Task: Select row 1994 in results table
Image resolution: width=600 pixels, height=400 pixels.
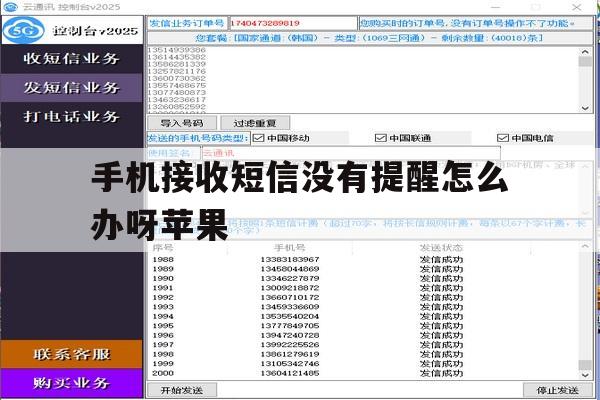Action: [364, 316]
